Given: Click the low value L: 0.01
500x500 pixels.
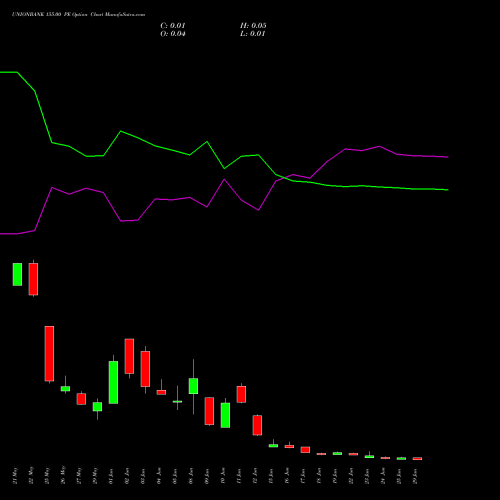Looking at the screenshot, I should [252, 34].
